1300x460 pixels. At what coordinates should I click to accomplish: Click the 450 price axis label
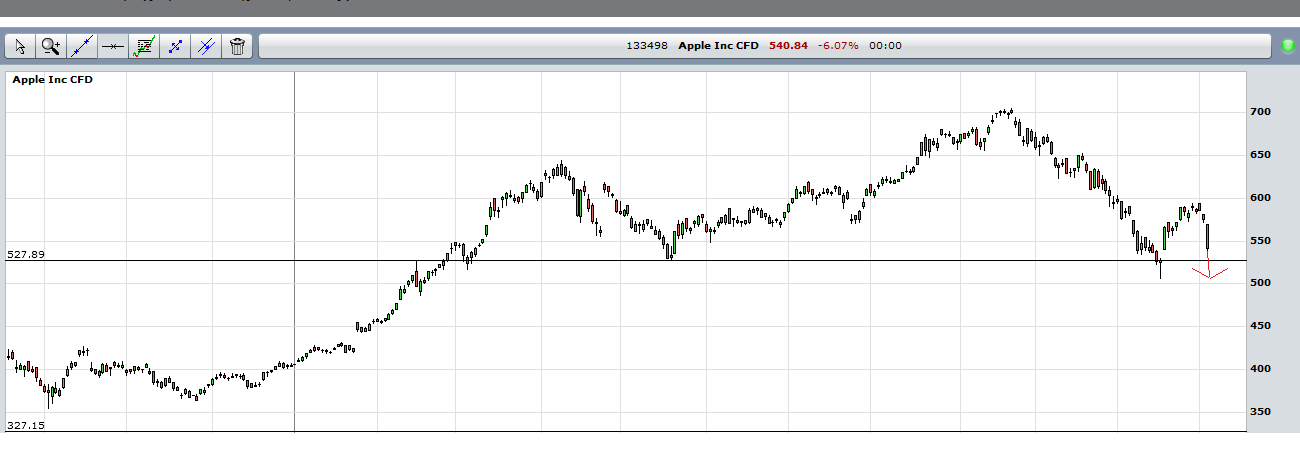[1259, 326]
